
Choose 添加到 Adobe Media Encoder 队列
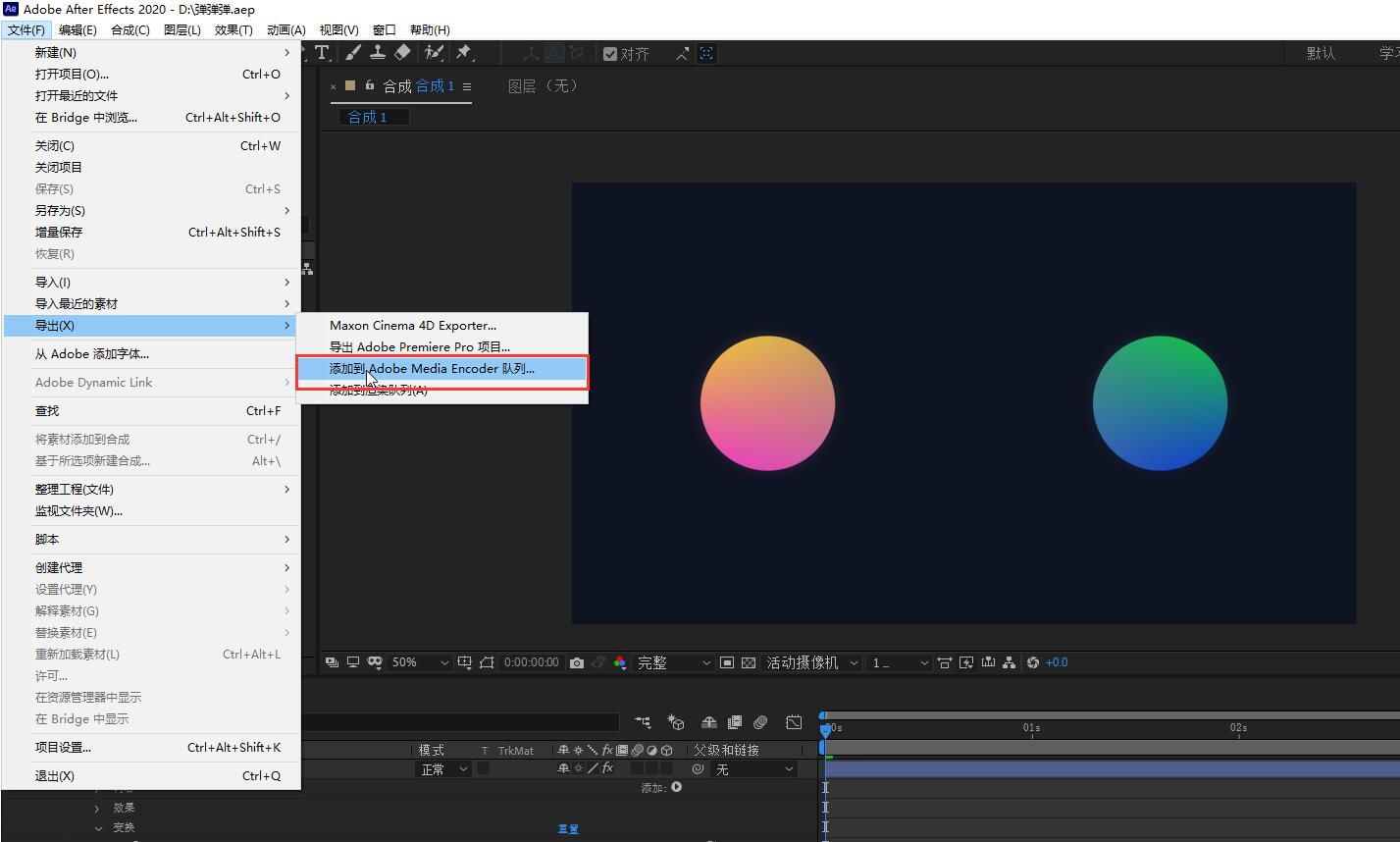(x=442, y=369)
